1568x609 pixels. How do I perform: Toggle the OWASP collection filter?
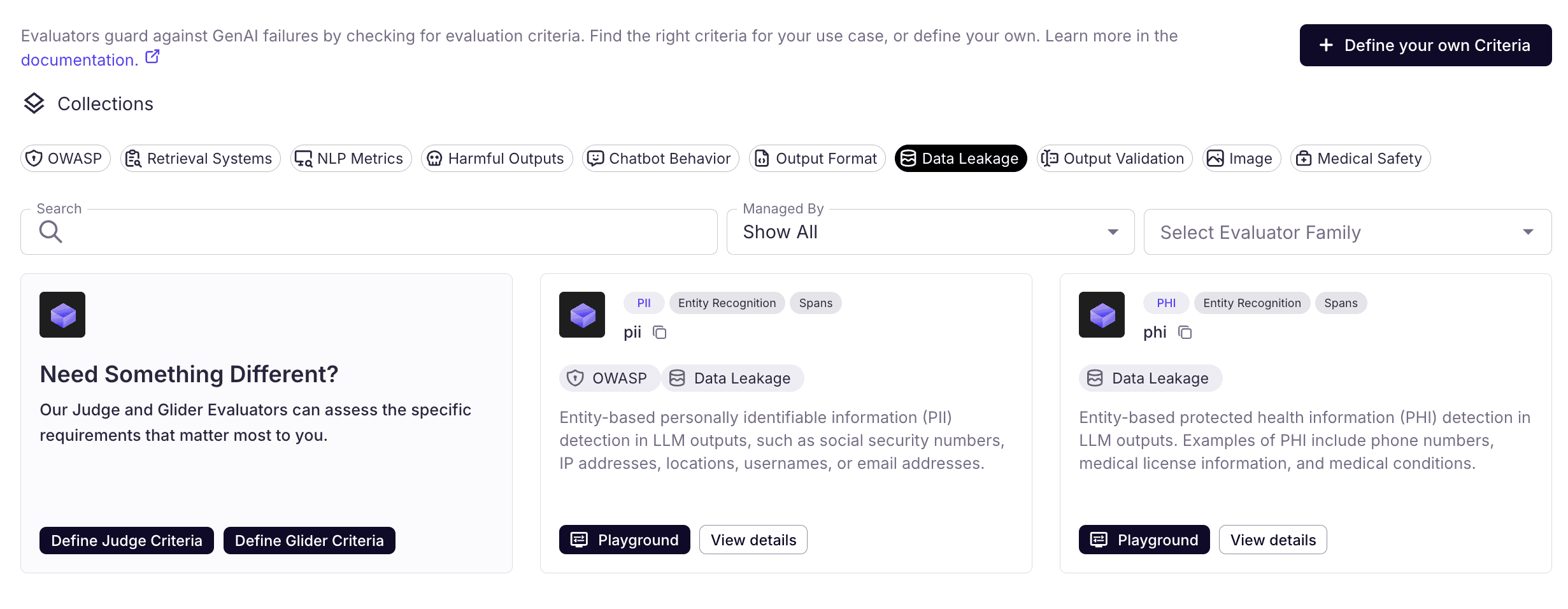tap(66, 159)
